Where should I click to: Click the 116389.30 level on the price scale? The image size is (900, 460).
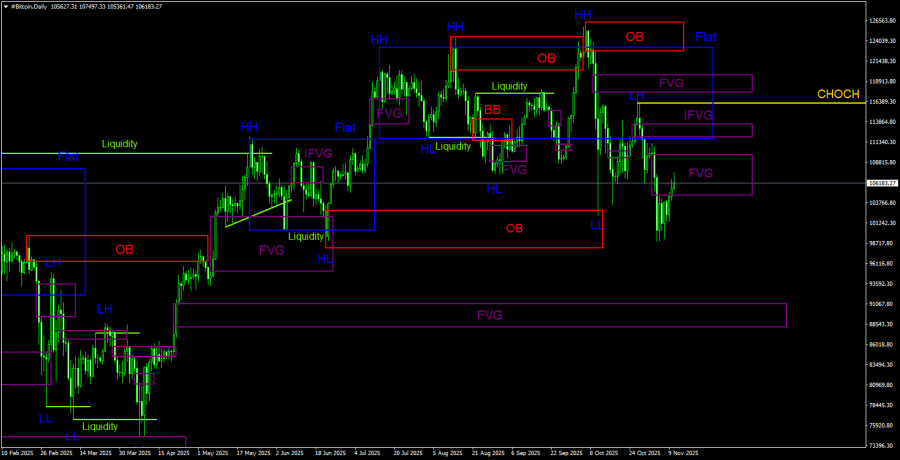[x=880, y=101]
